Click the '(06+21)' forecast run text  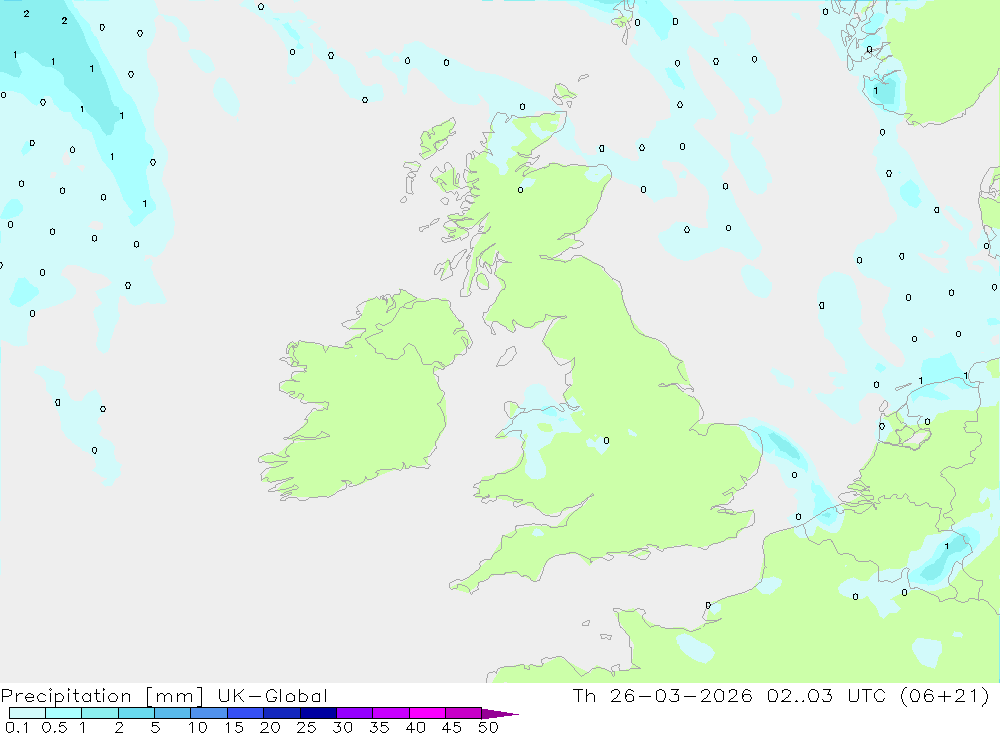[945, 695]
